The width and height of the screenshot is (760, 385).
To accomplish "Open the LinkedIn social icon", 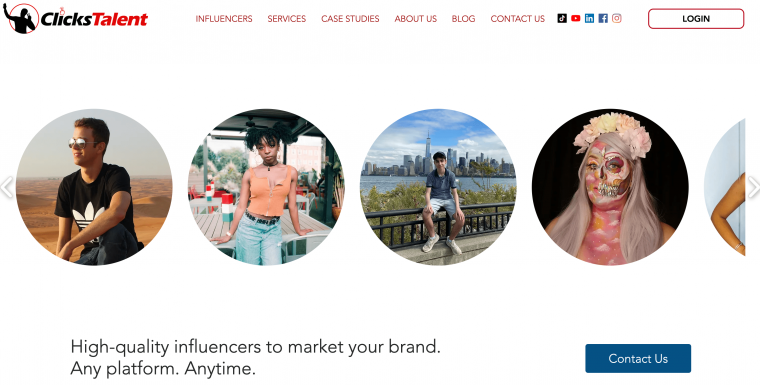I will coord(589,18).
